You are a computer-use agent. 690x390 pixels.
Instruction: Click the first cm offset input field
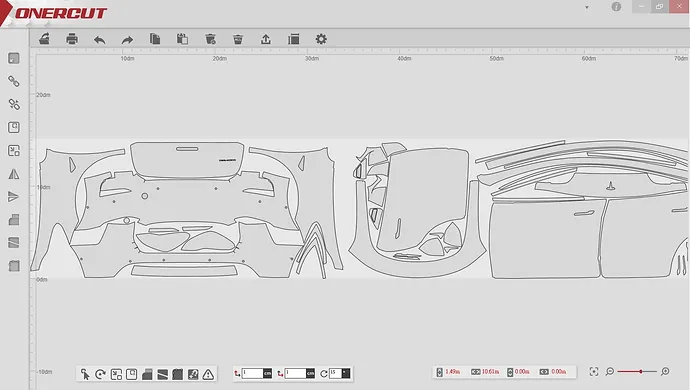252,373
